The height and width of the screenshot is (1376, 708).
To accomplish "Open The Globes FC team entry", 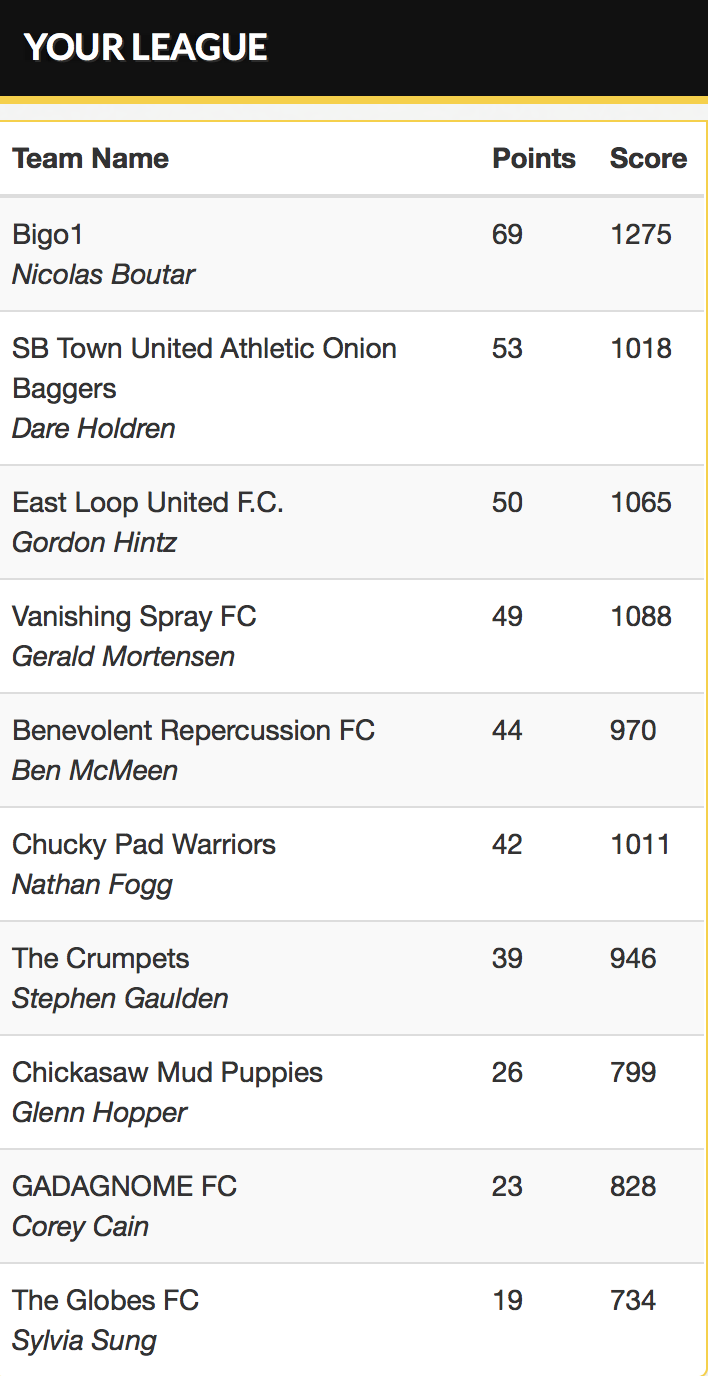I will (x=105, y=1300).
